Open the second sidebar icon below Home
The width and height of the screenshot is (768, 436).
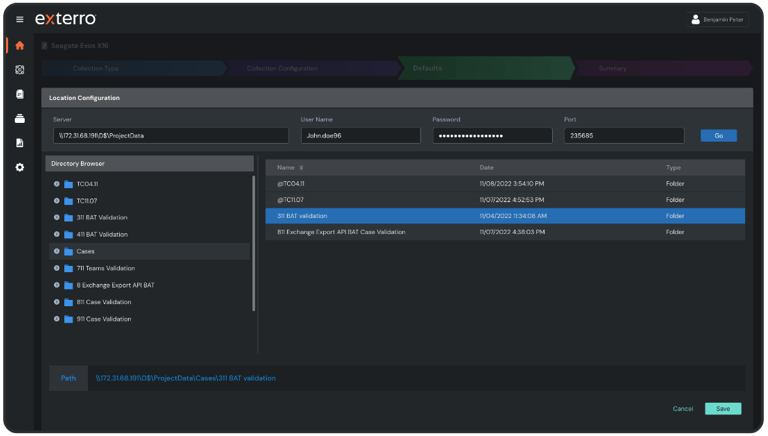(20, 70)
